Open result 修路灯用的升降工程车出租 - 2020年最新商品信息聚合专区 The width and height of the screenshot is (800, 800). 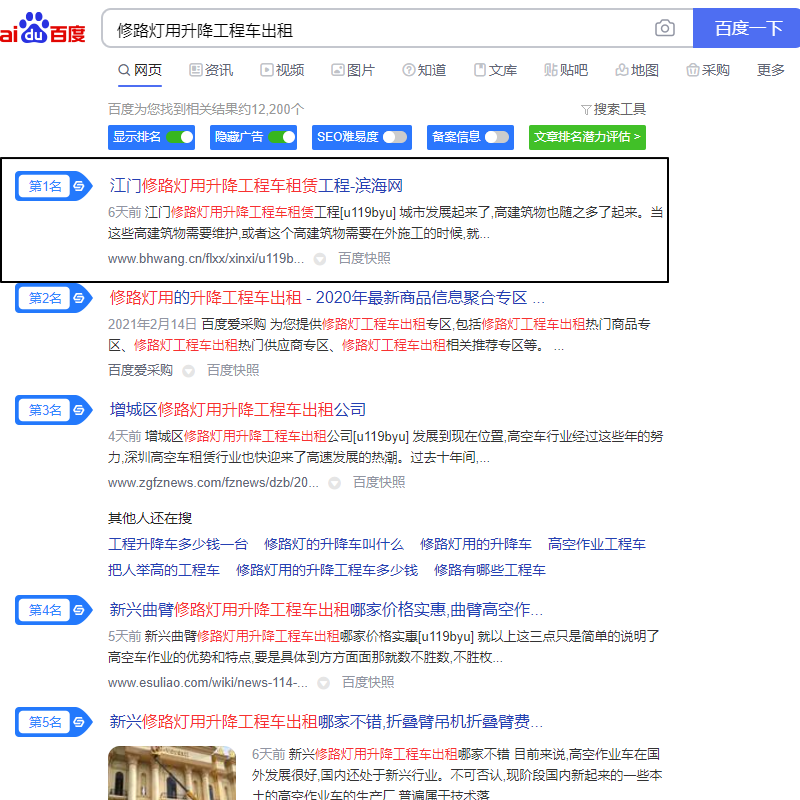[327, 298]
